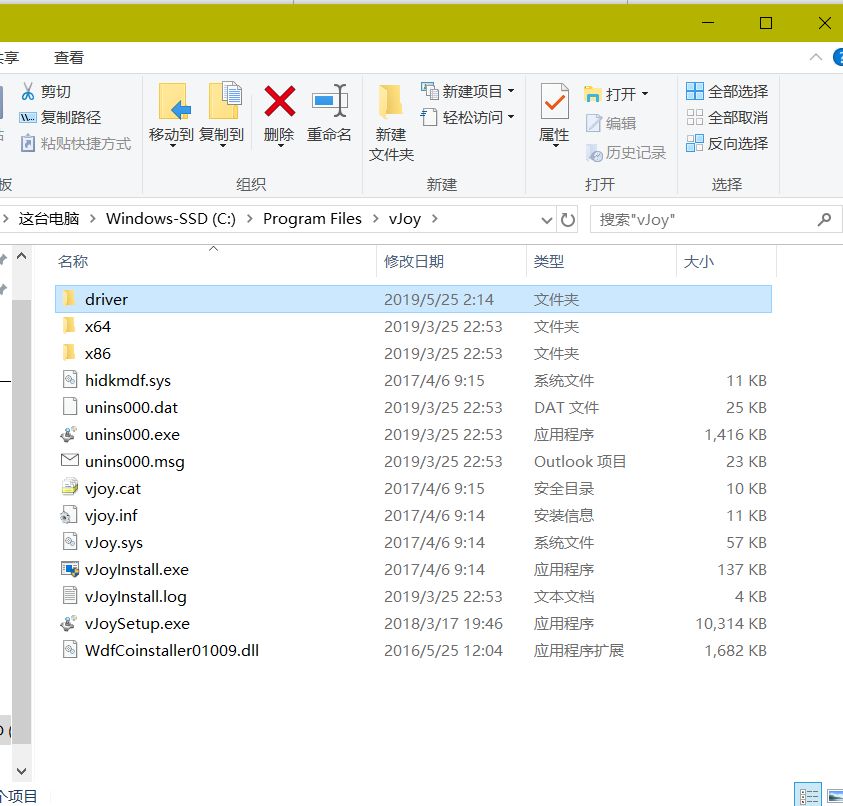Click the unins000.msg envelope icon
The height and width of the screenshot is (806, 843).
point(69,460)
